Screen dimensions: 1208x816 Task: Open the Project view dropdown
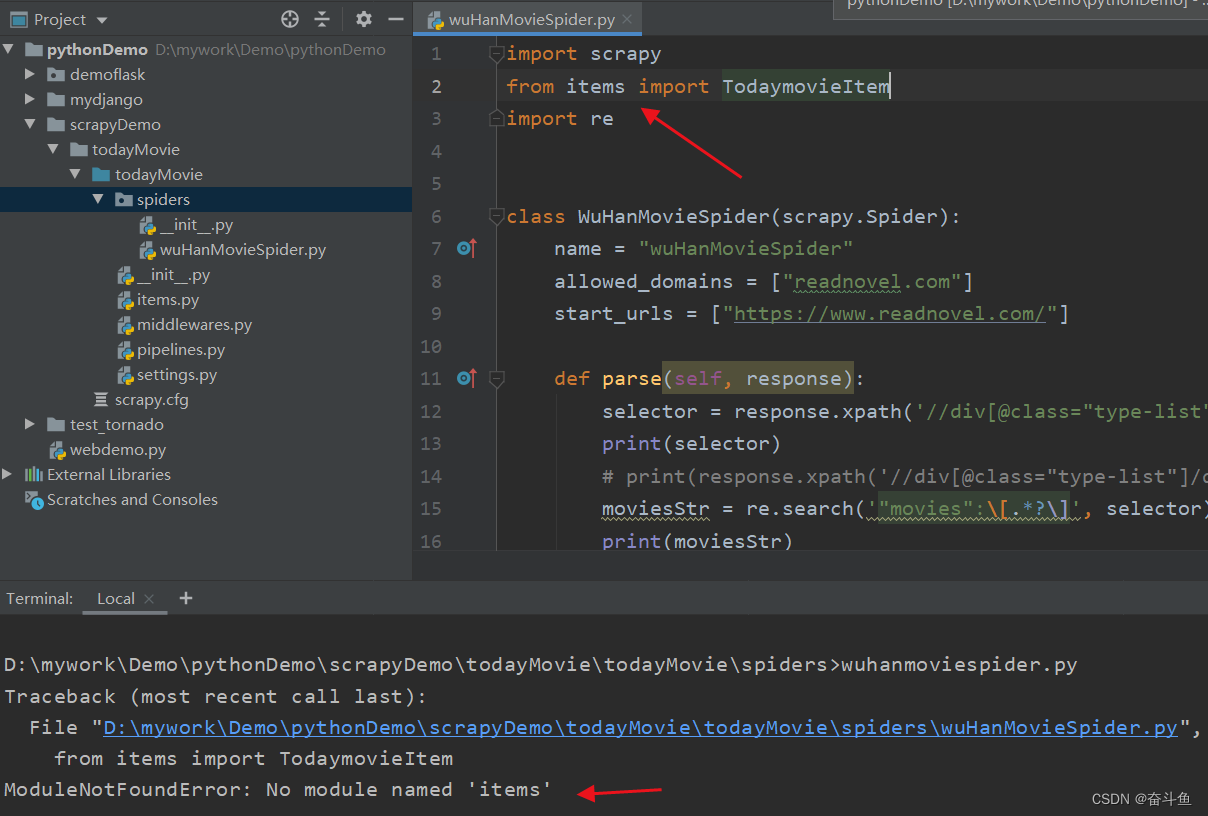pyautogui.click(x=102, y=20)
